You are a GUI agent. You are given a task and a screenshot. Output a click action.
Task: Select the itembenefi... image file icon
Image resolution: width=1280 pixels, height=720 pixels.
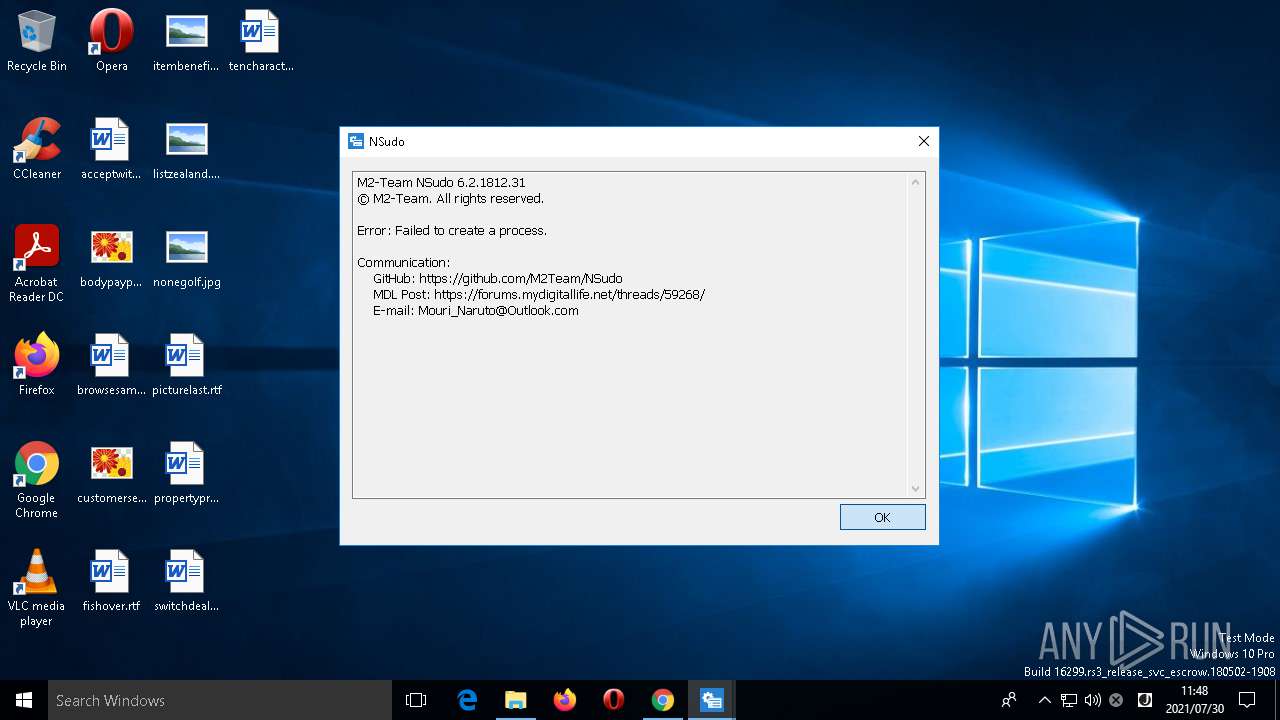[x=186, y=42]
